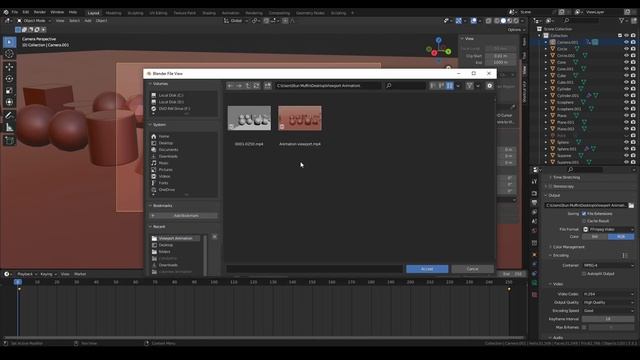Select BW color mode

click(595, 237)
